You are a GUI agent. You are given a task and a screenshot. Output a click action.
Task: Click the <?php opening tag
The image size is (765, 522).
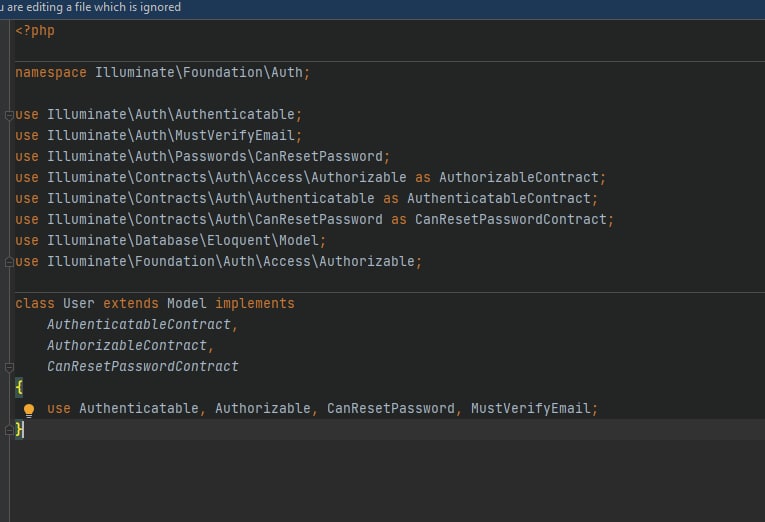click(35, 30)
